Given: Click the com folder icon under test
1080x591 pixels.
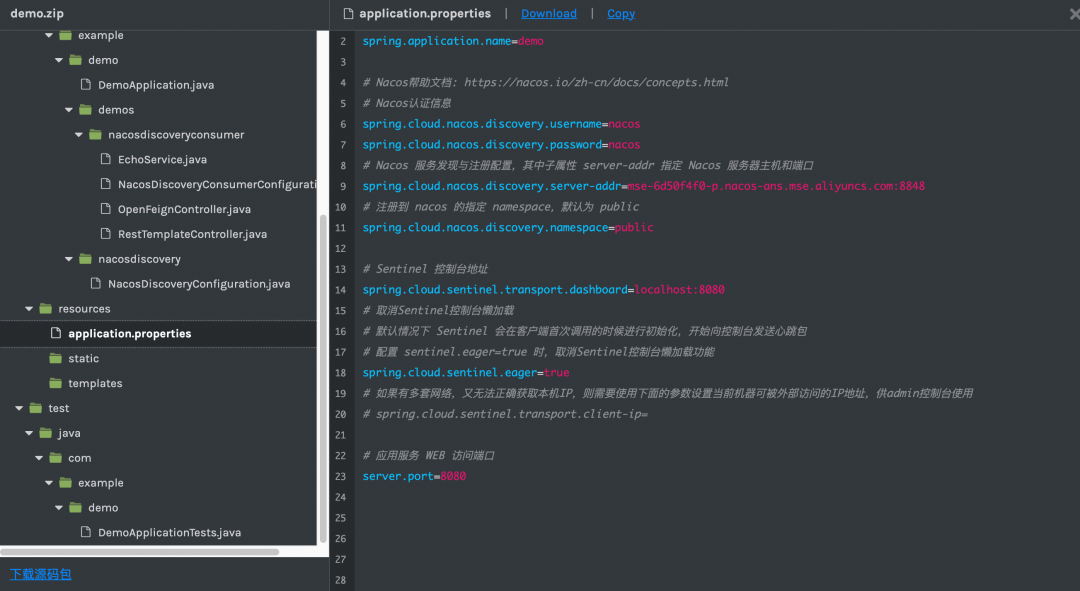Looking at the screenshot, I should pos(56,457).
